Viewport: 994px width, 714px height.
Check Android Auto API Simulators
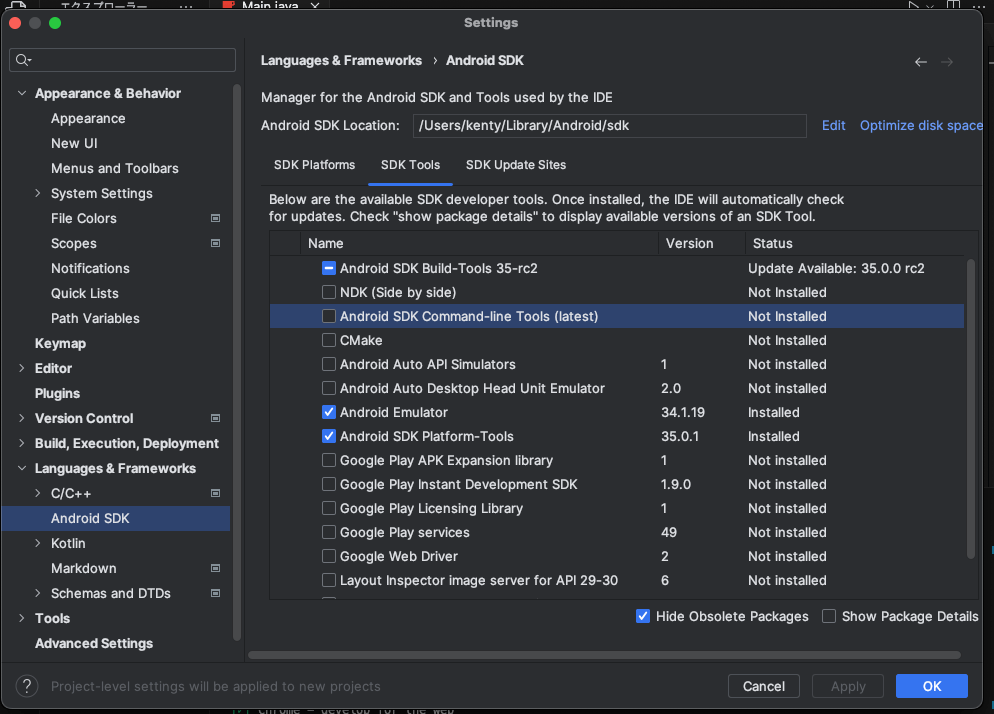328,365
